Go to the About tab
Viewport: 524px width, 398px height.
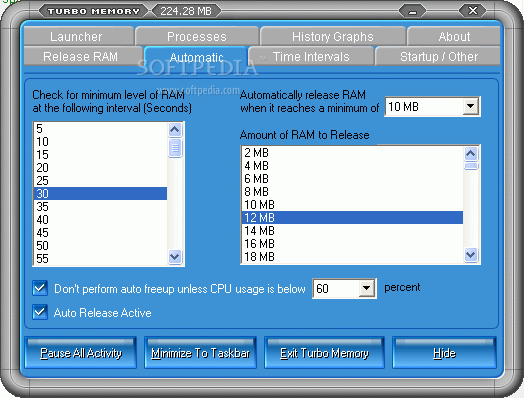454,36
